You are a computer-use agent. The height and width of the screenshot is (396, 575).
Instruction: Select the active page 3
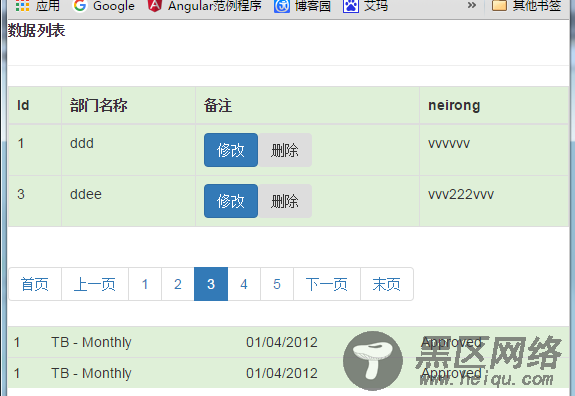pyautogui.click(x=211, y=284)
